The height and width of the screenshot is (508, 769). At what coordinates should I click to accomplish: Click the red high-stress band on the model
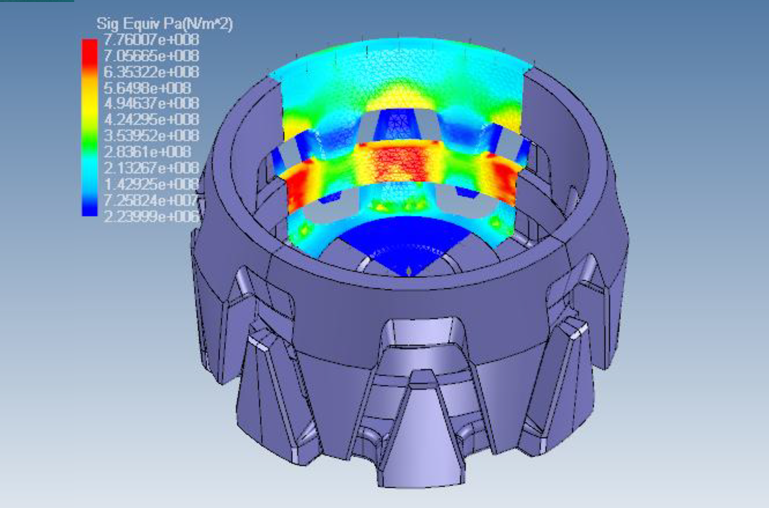pyautogui.click(x=400, y=160)
